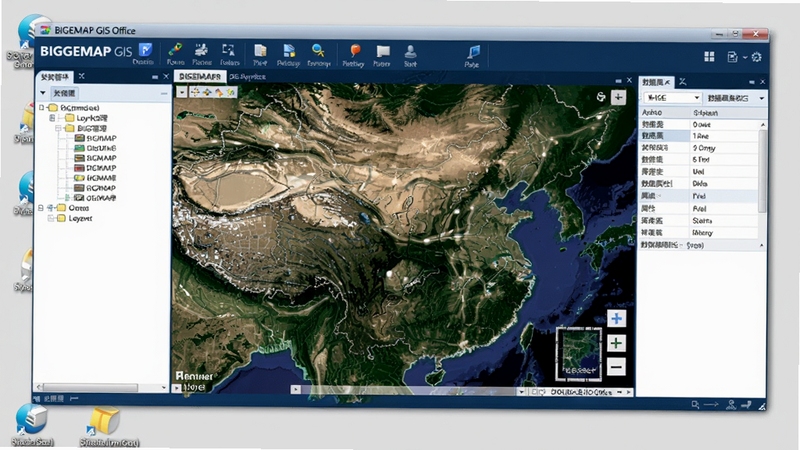Collapse the bottom section arrow of properties panel
Viewport: 800px width, 450px height.
tap(762, 245)
